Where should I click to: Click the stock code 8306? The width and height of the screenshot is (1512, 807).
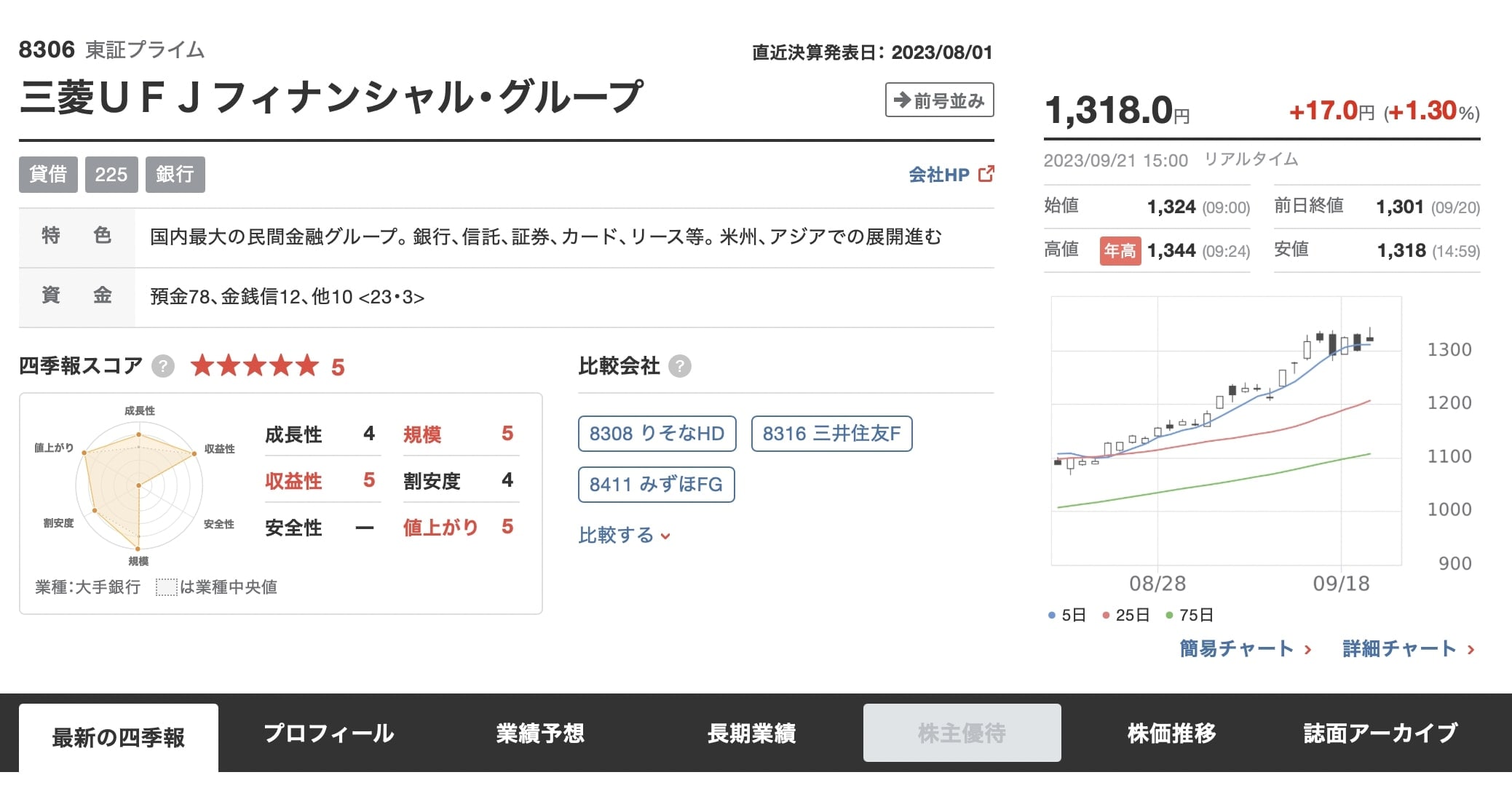click(47, 49)
